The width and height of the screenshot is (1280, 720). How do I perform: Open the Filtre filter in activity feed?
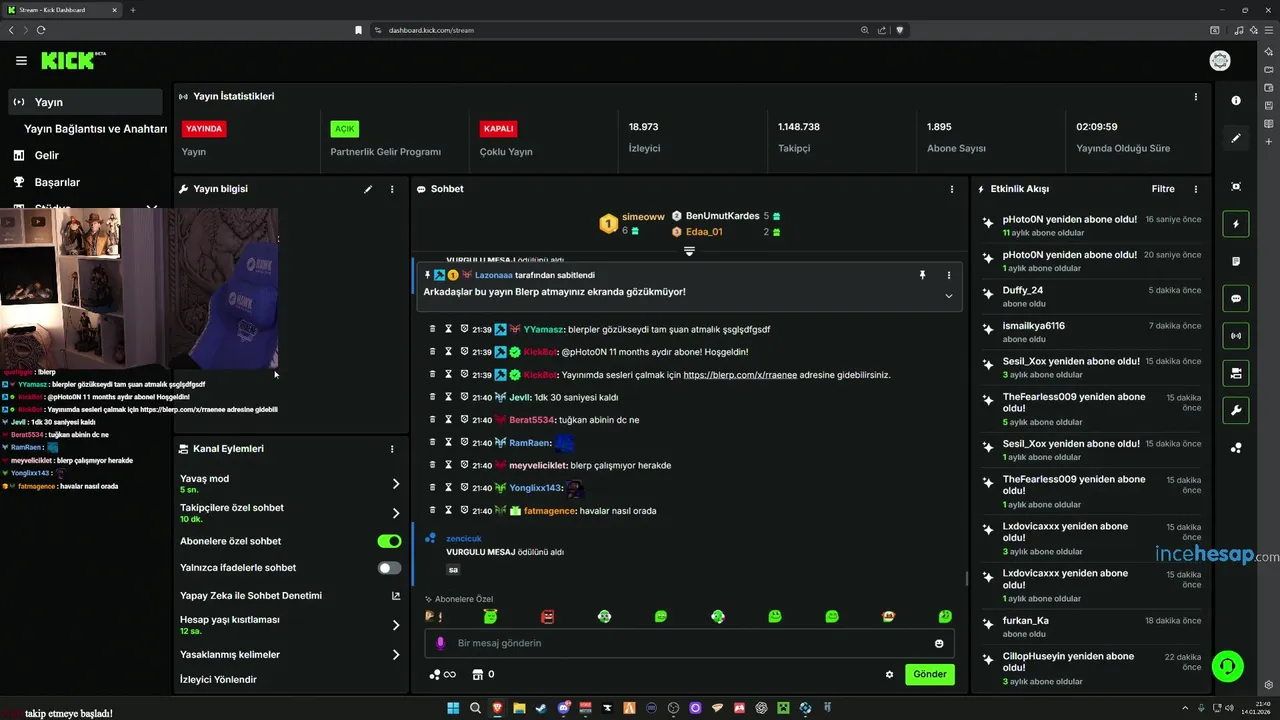[1163, 189]
